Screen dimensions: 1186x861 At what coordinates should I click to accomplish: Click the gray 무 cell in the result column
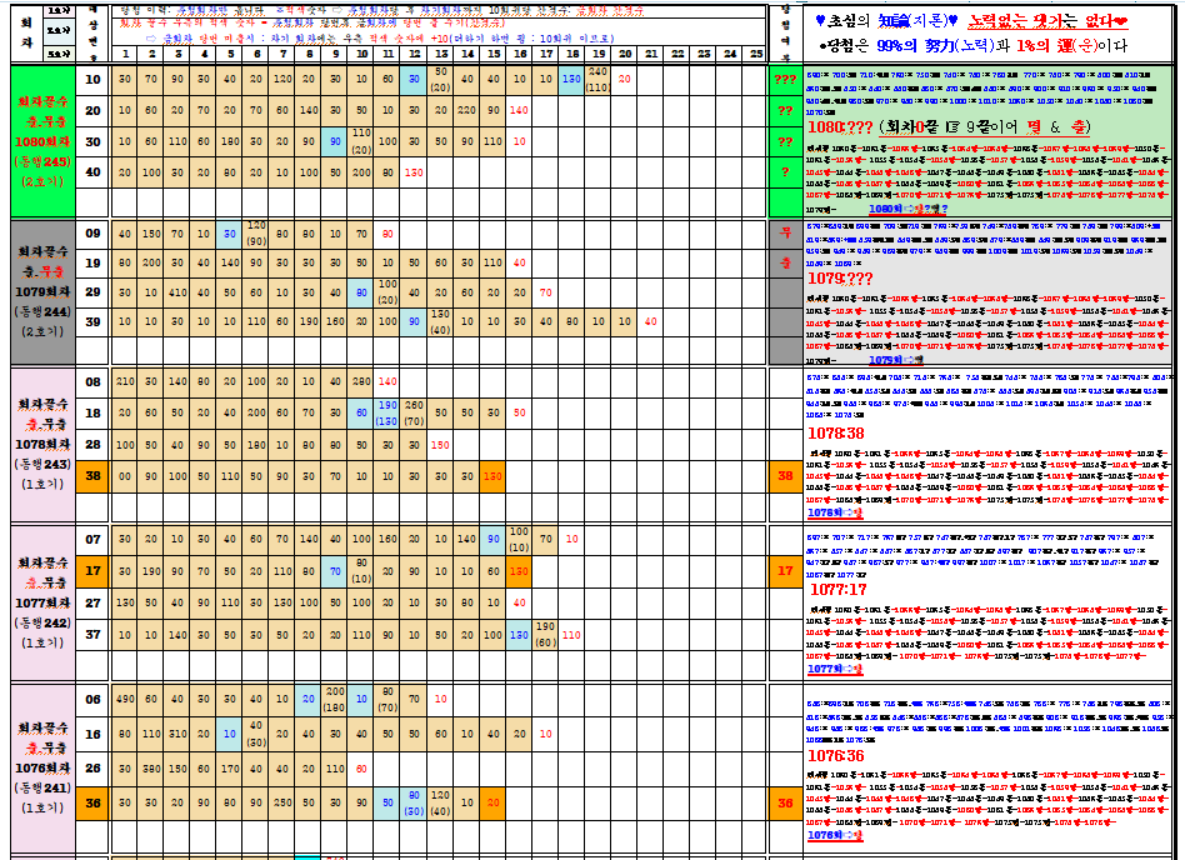pos(785,233)
